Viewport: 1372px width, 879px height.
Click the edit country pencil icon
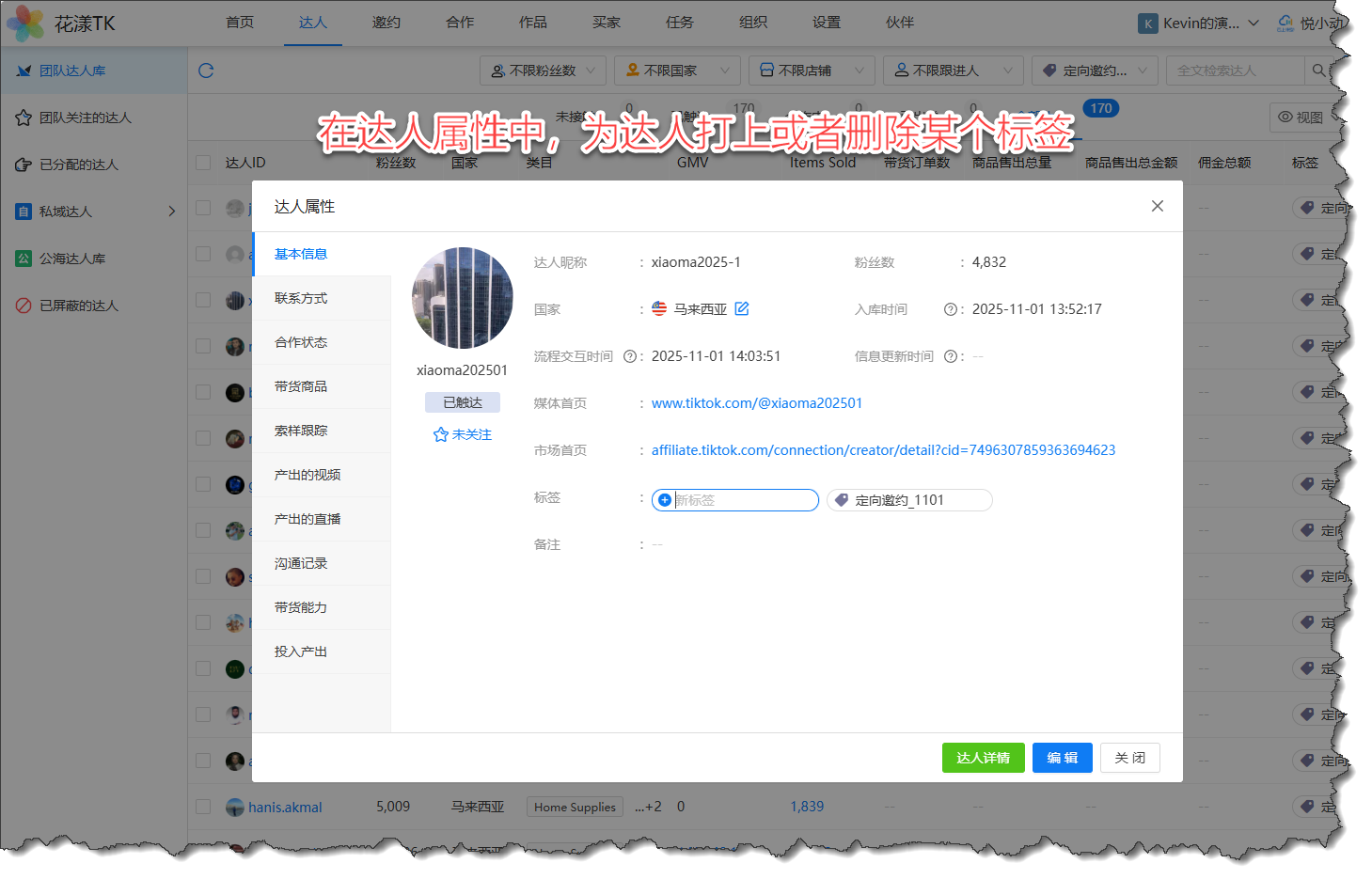coord(742,308)
